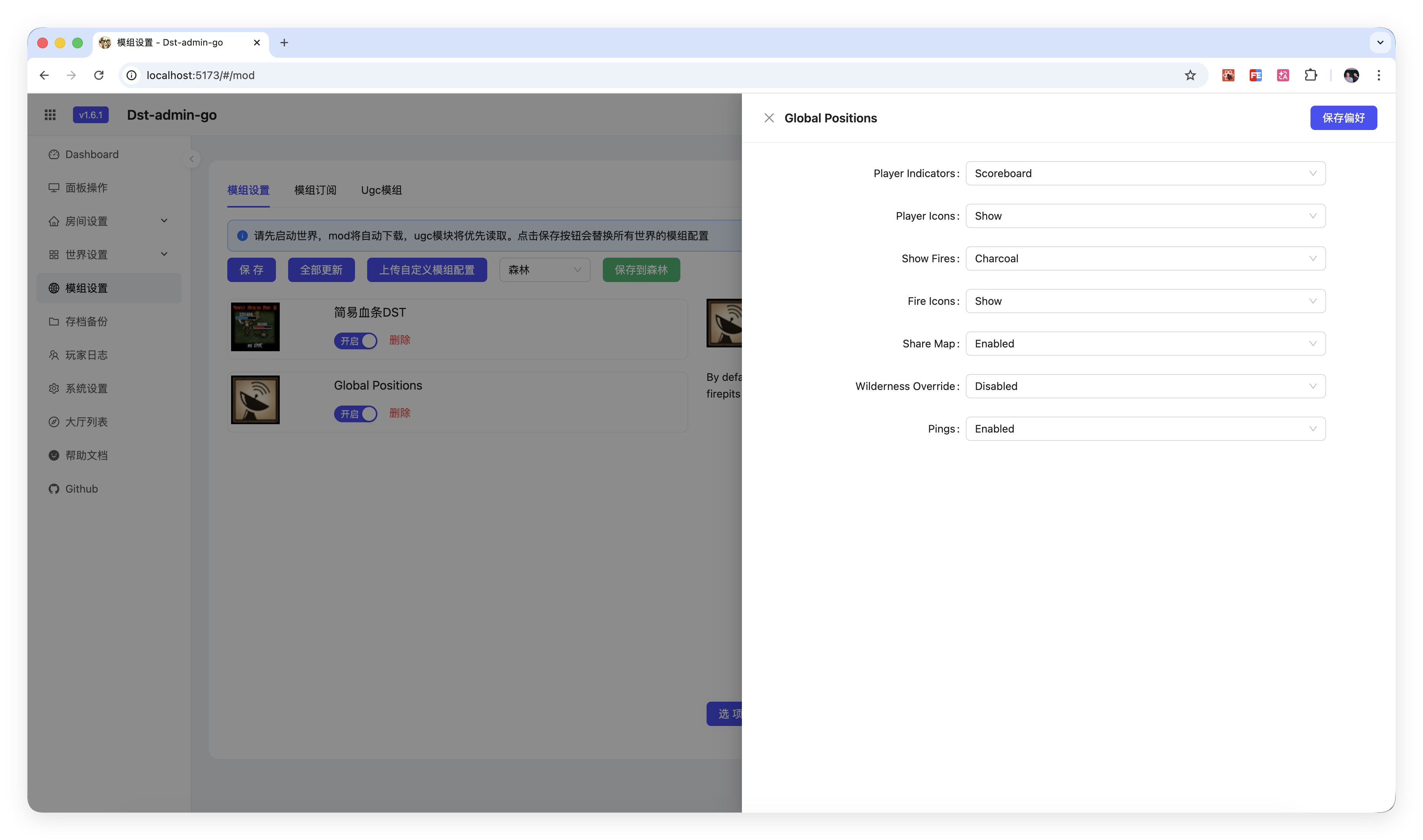Click the v1.6.1 version badge

click(90, 115)
